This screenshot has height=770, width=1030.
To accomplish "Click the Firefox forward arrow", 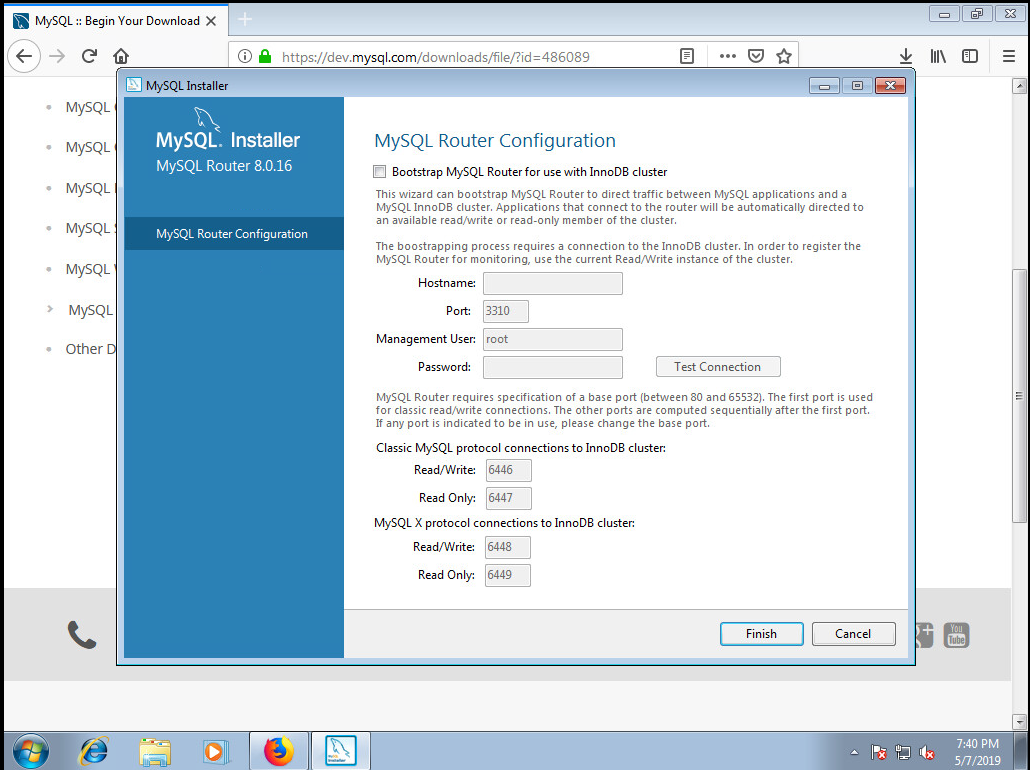I will (57, 57).
